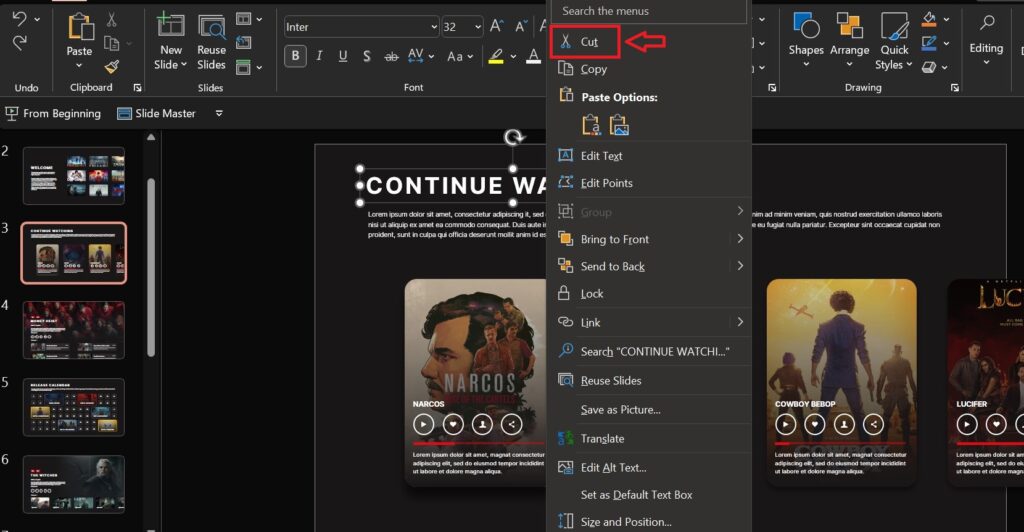
Task: Click the share icon on NARCOS card
Action: [x=511, y=424]
